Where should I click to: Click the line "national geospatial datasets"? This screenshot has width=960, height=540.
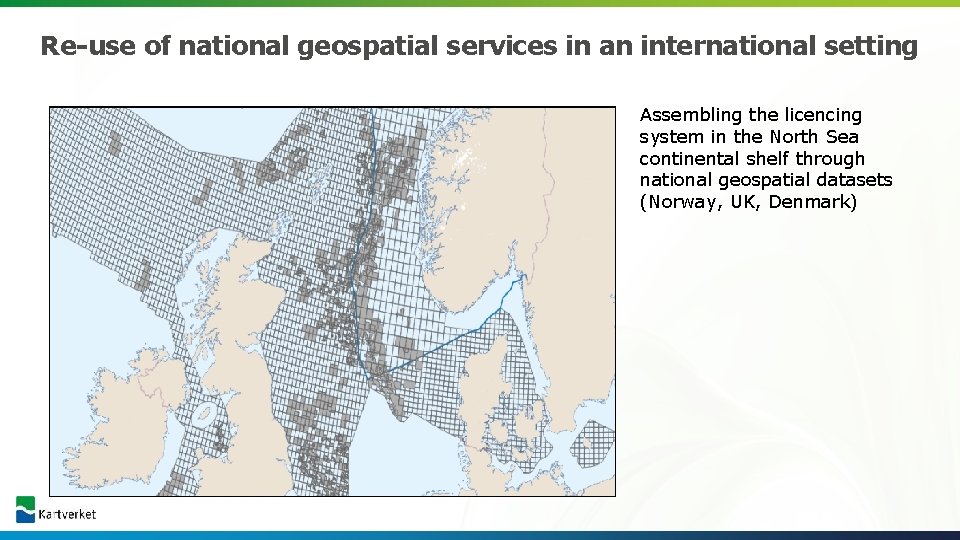[766, 180]
